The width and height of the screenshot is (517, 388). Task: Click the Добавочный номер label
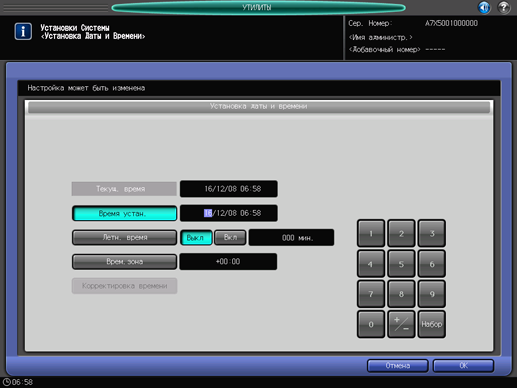click(x=384, y=50)
